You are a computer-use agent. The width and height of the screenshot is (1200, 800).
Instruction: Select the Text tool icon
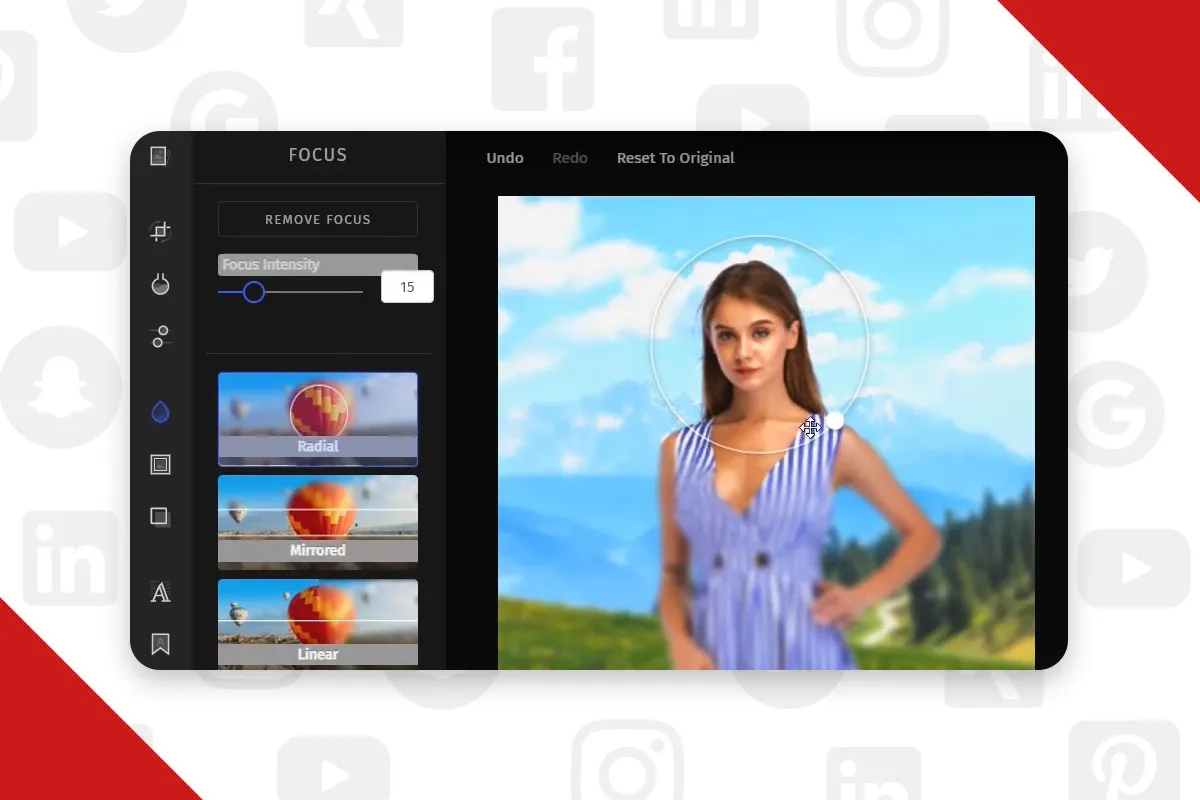(x=160, y=593)
